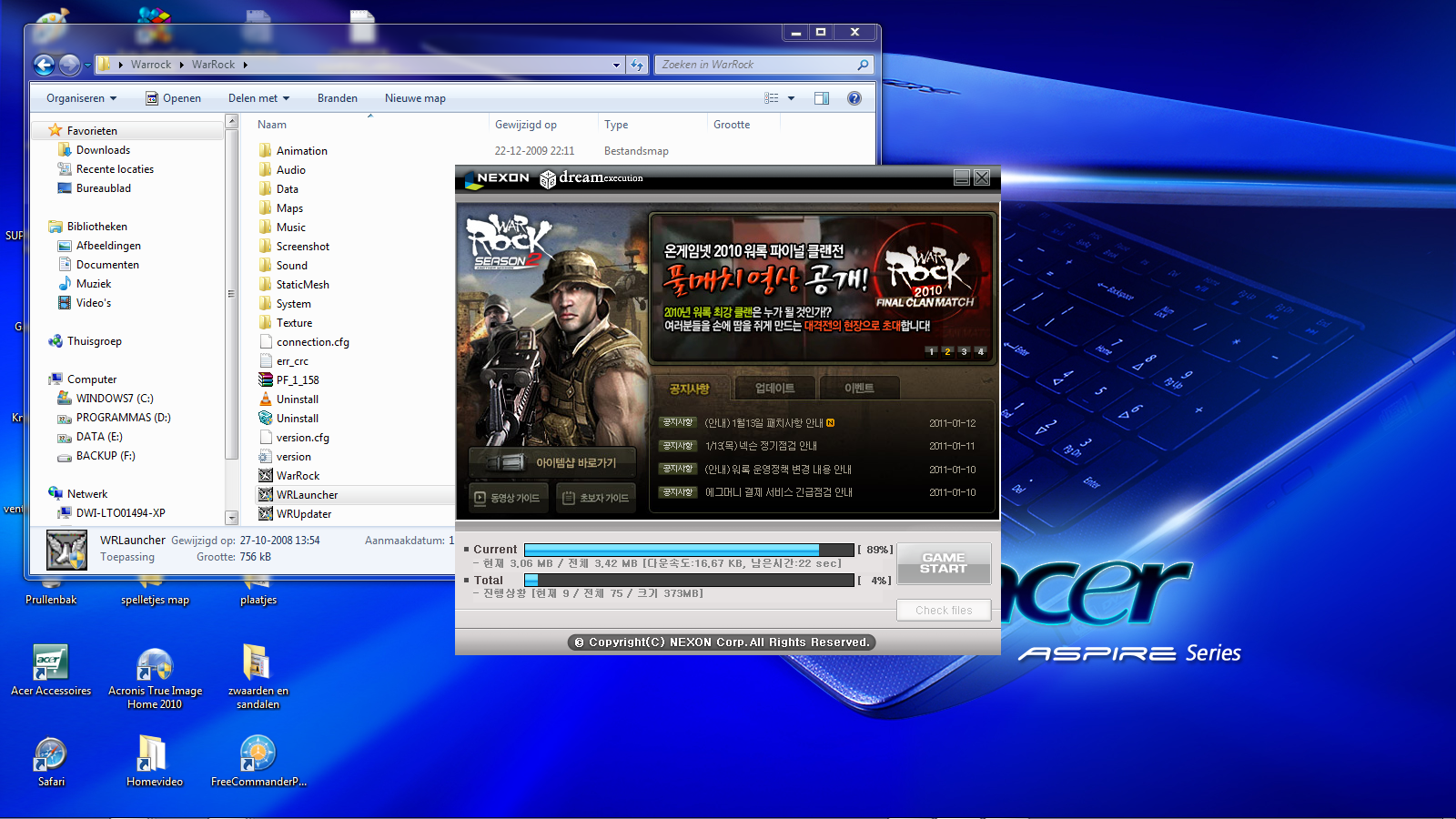Click the Check files button
The height and width of the screenshot is (819, 1456).
coord(944,611)
